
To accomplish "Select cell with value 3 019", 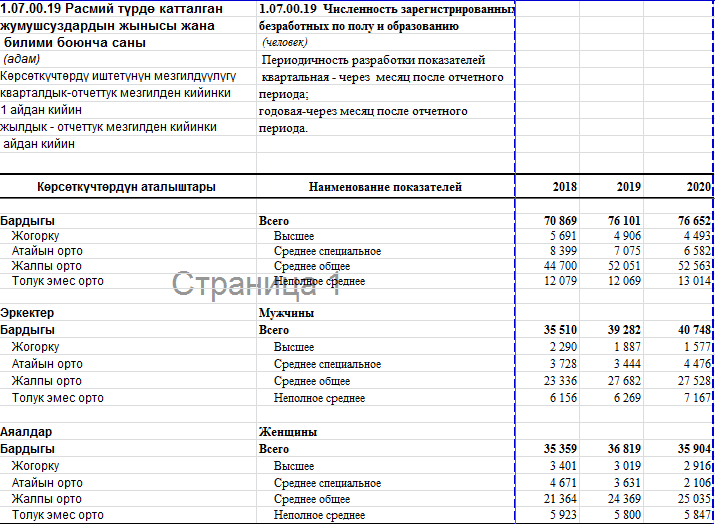I will (611, 466).
